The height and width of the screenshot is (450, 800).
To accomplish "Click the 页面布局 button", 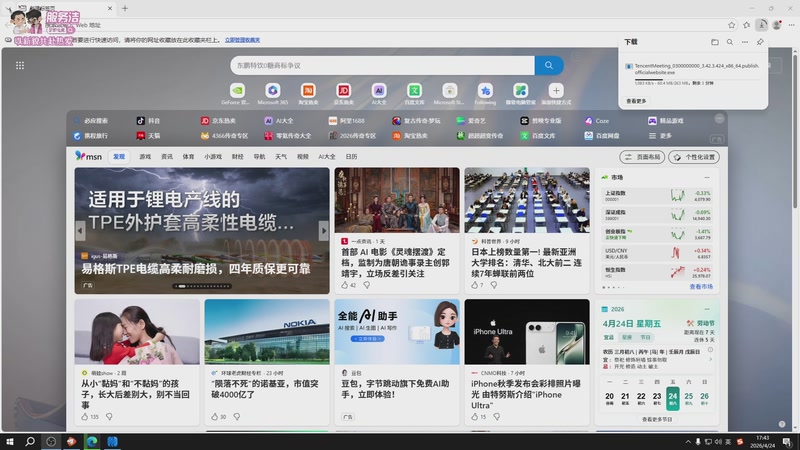I will point(642,157).
